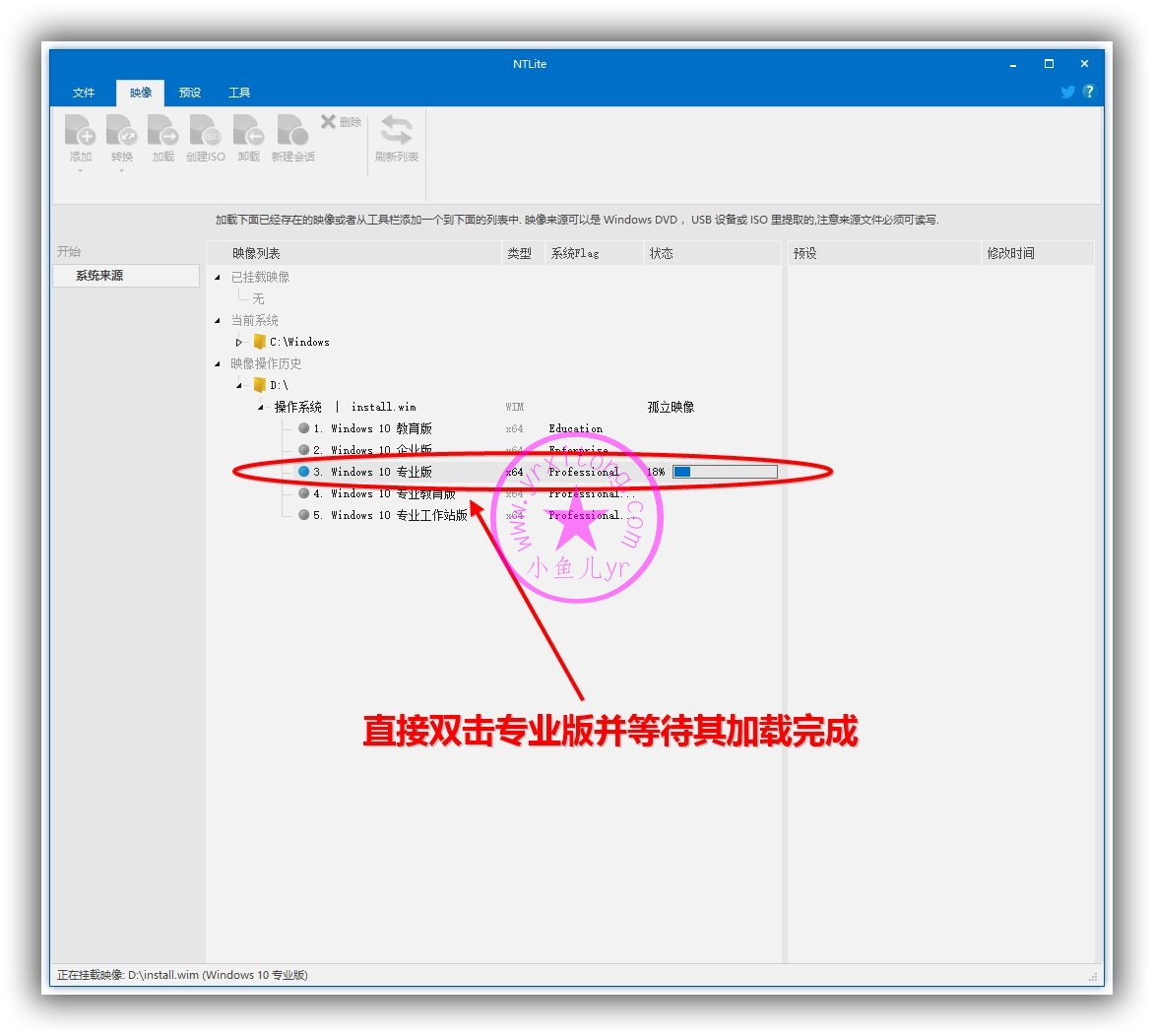1154x1036 pixels.
Task: Switch to the 预设 ribbon tab
Action: [x=190, y=93]
